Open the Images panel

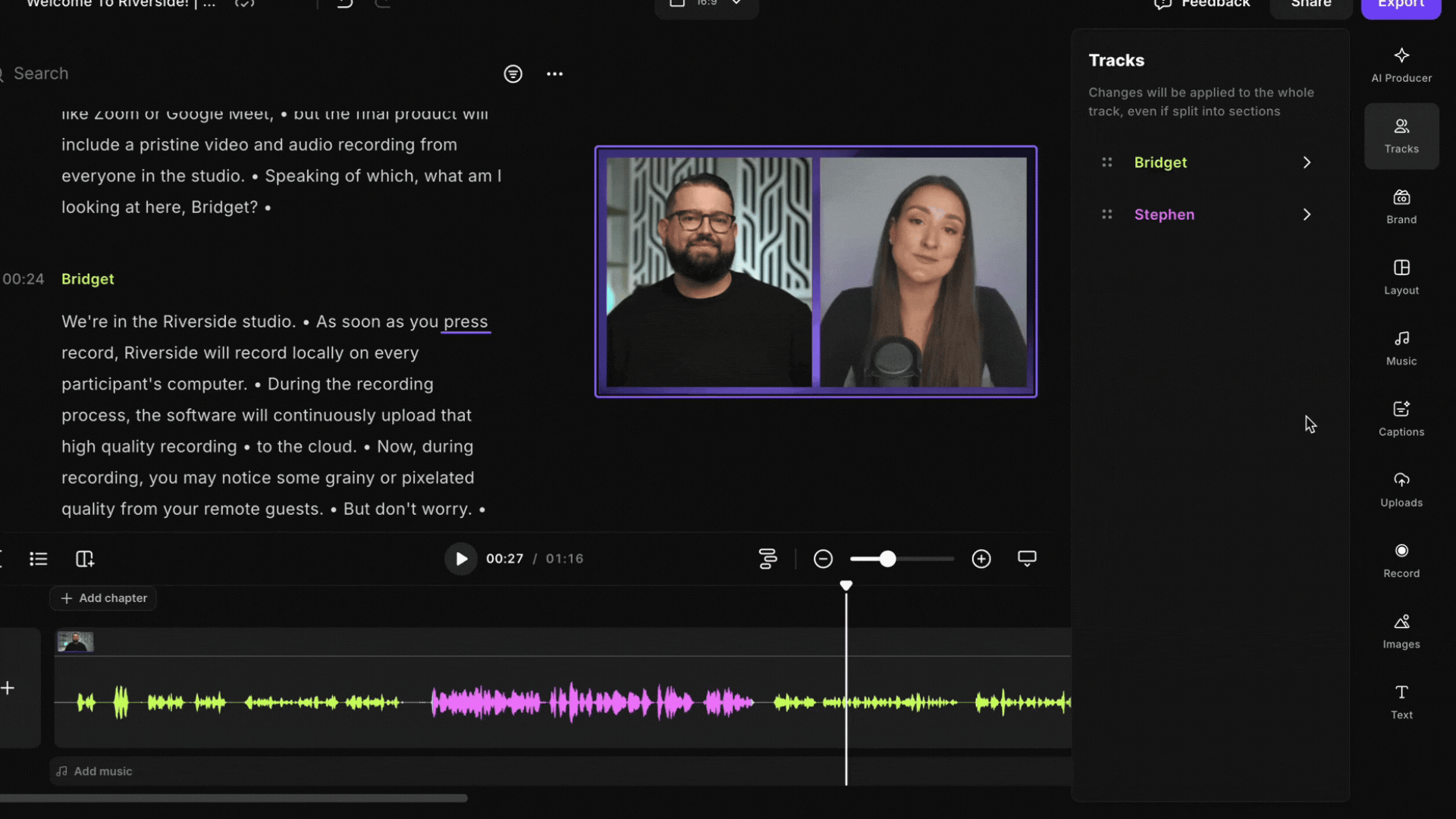click(1401, 630)
